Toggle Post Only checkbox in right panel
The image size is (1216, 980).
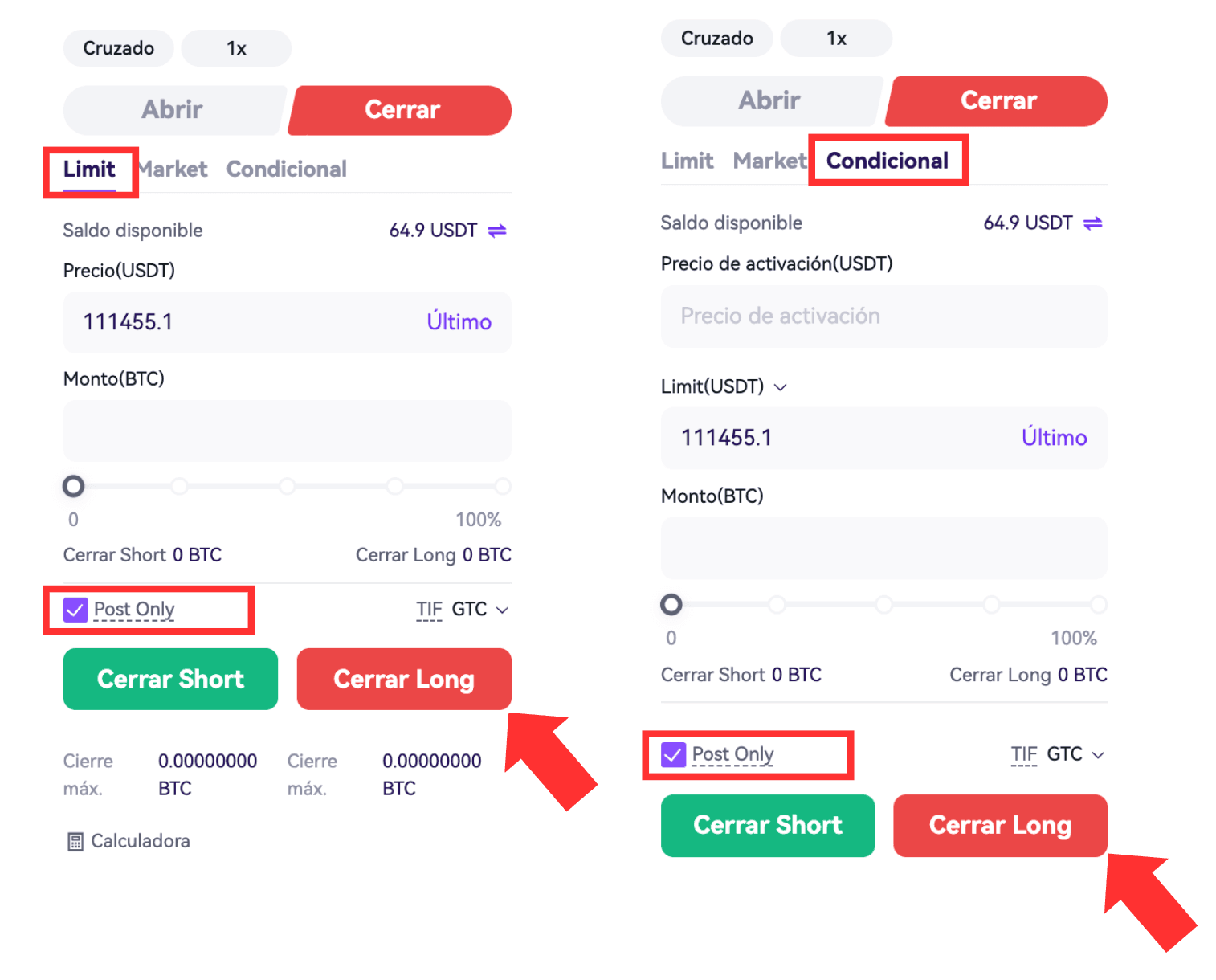point(673,754)
